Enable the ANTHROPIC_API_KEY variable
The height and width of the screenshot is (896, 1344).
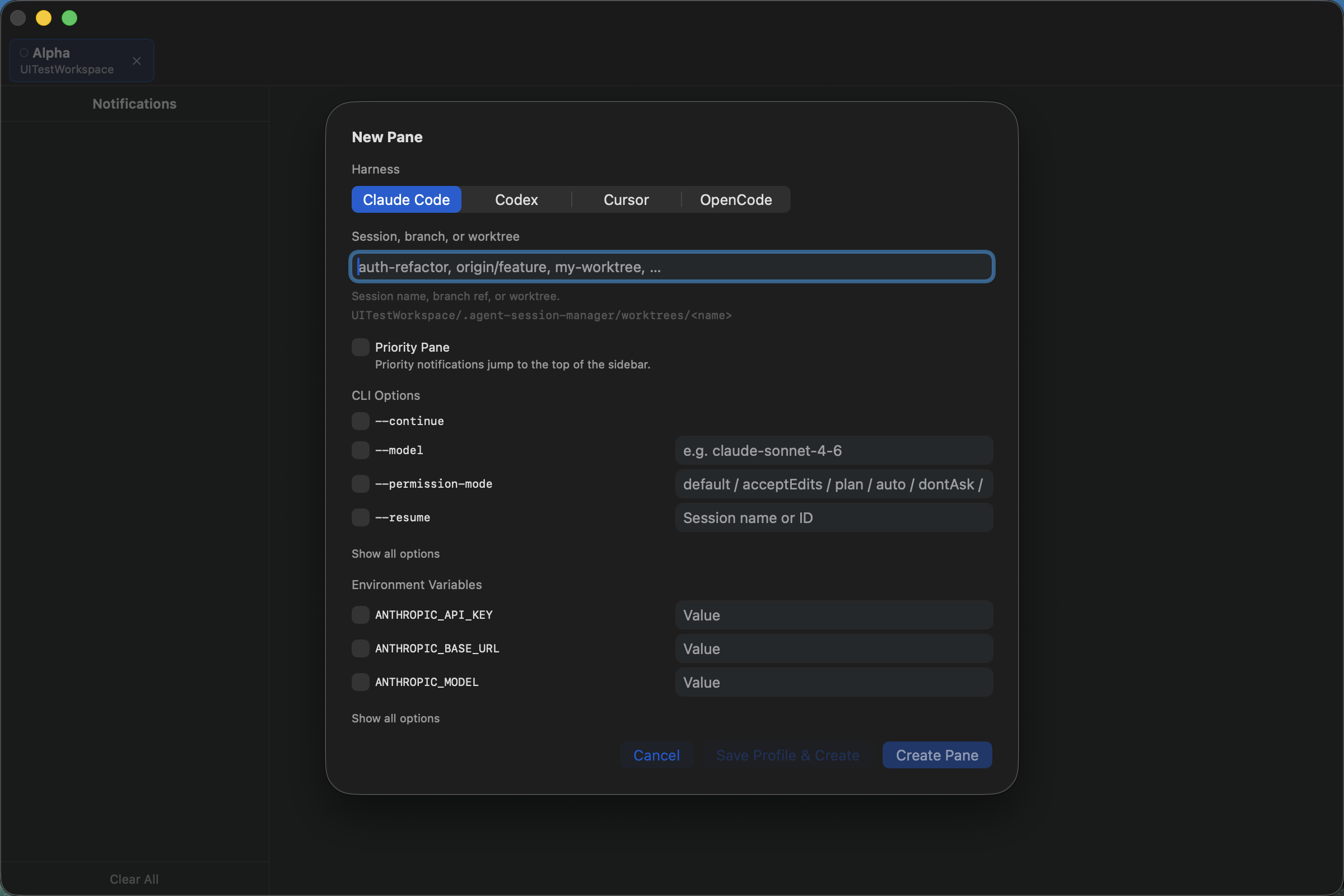[361, 615]
